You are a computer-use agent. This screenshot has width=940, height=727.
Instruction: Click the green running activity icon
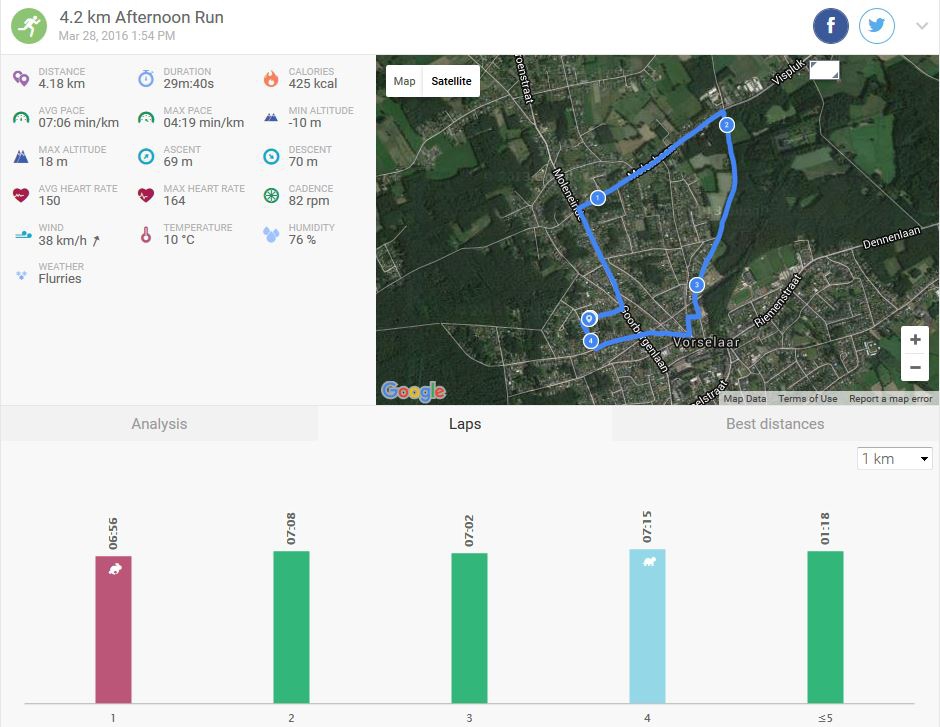(29, 26)
